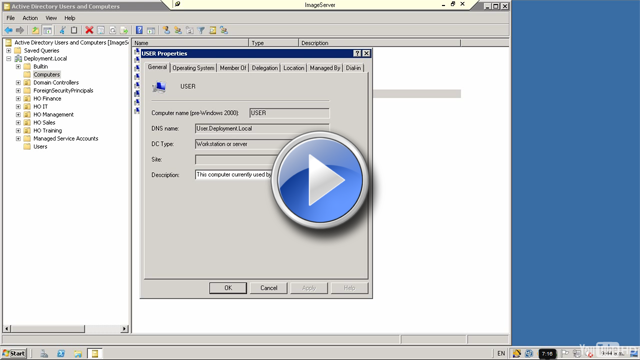Switch to the Managed By tab

coord(324,68)
